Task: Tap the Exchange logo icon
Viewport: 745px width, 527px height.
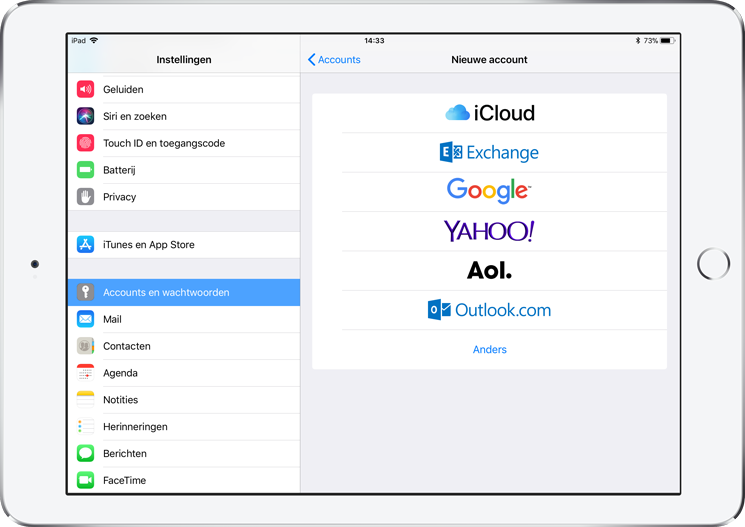Action: click(x=451, y=152)
